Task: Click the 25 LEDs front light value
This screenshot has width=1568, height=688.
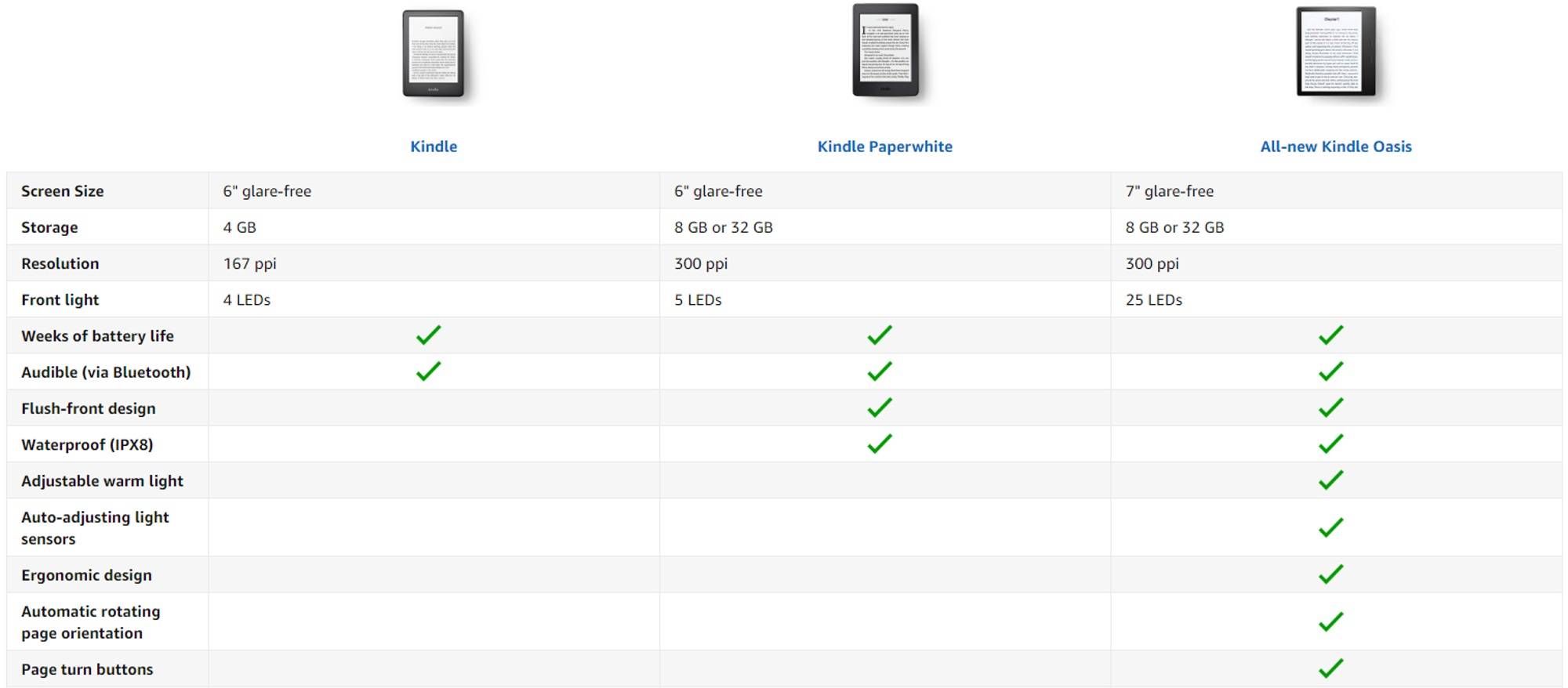Action: coord(1154,300)
